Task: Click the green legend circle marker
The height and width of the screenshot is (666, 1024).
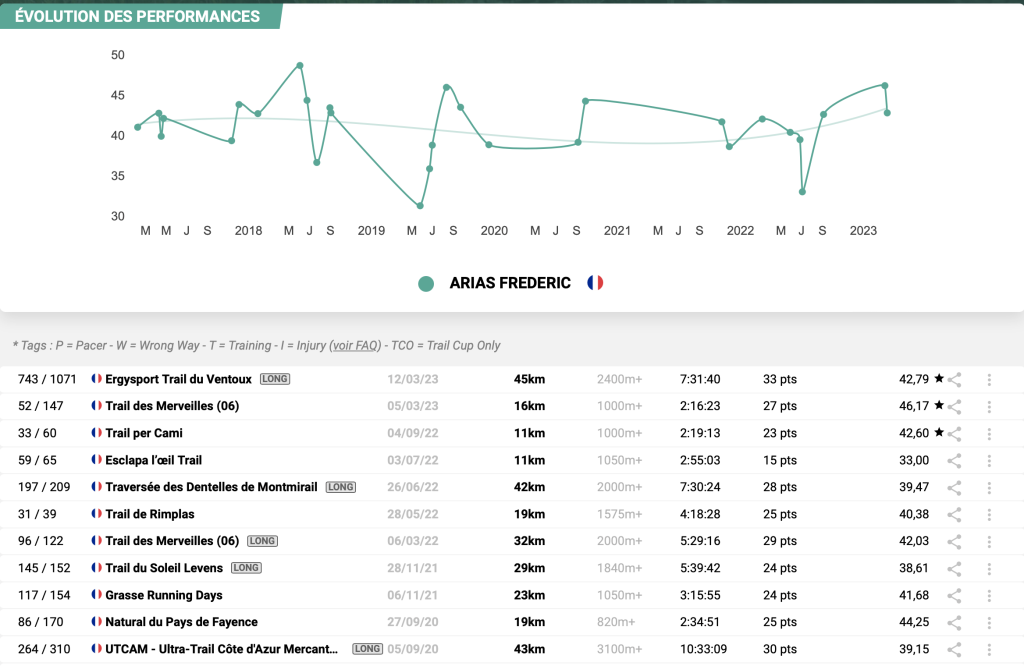Action: pos(426,284)
